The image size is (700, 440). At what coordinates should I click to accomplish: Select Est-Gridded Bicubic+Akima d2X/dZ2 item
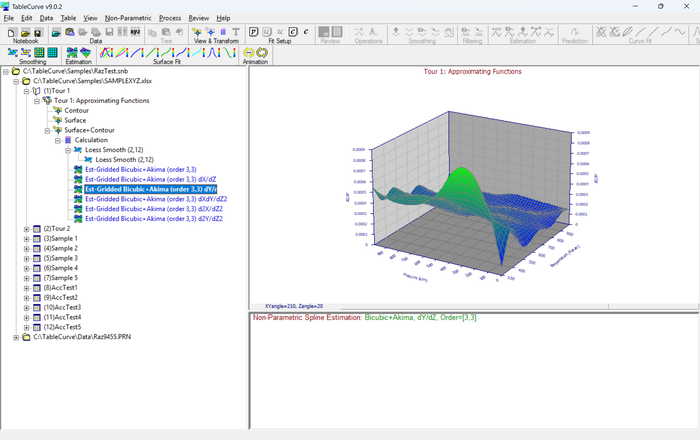pyautogui.click(x=154, y=208)
